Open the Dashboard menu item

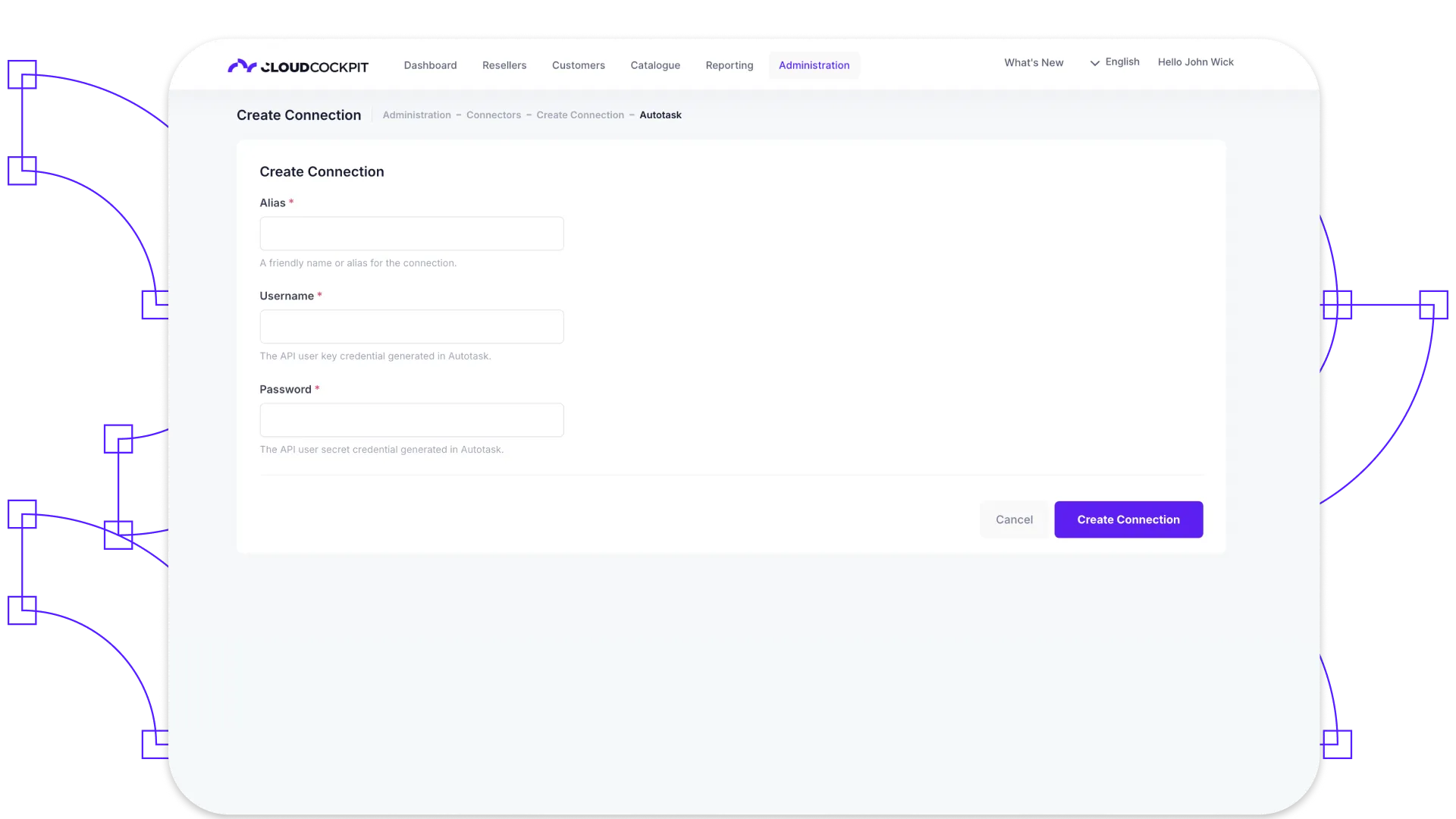[x=430, y=65]
